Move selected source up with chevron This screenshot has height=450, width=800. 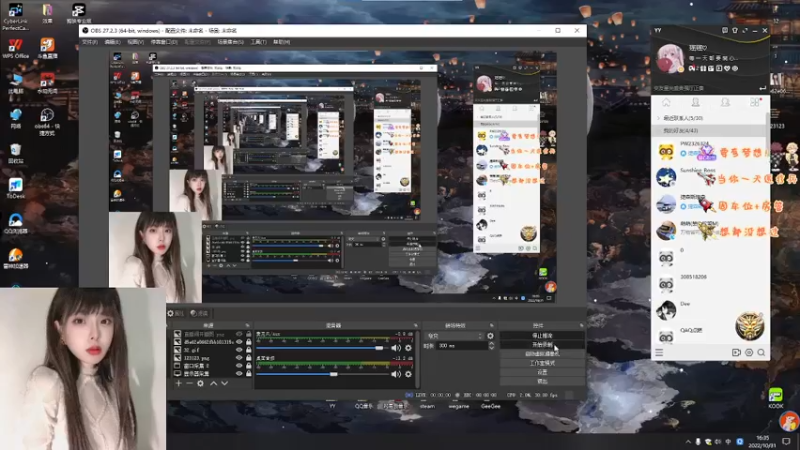pos(213,383)
